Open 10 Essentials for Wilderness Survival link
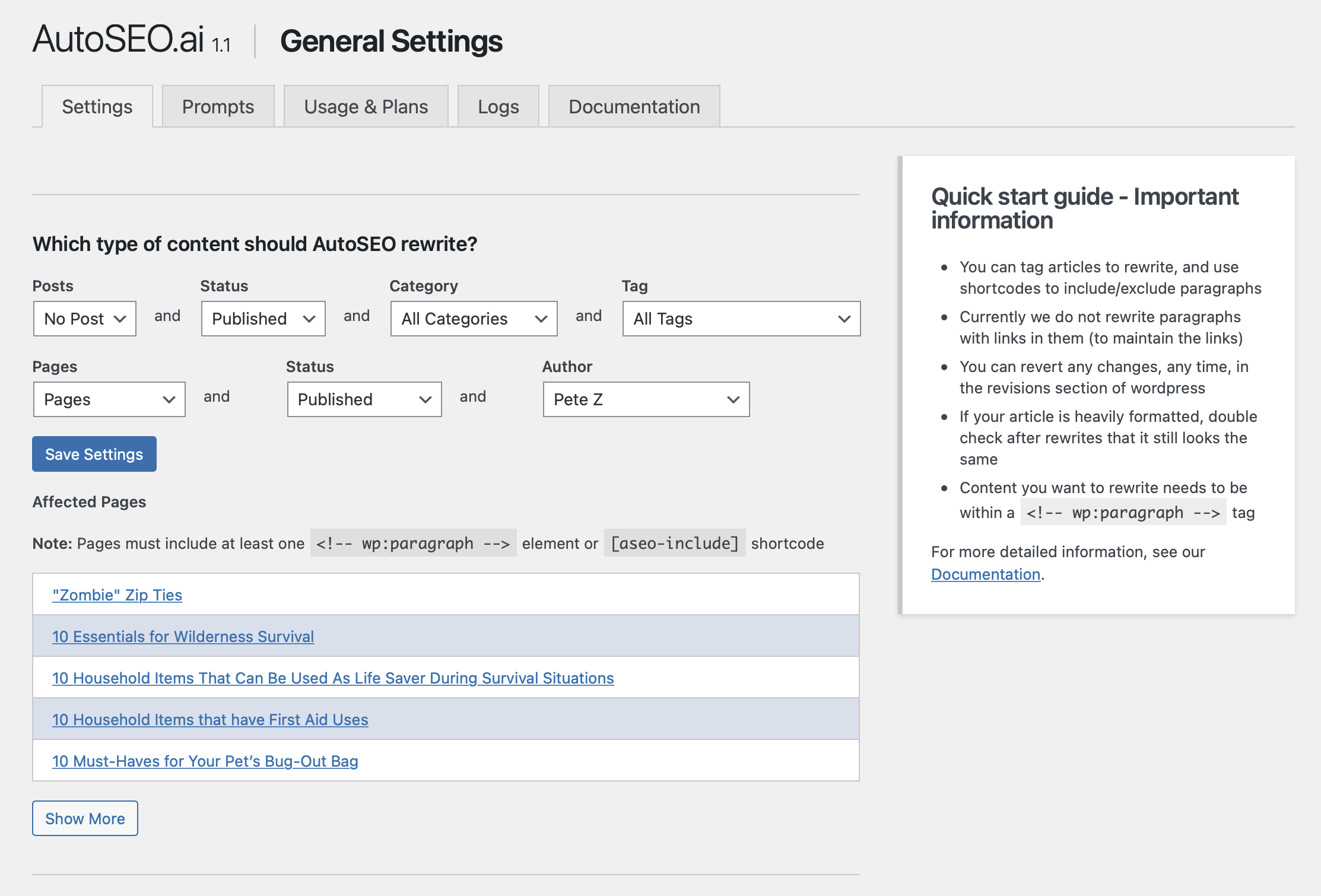This screenshot has width=1321, height=896. [183, 636]
